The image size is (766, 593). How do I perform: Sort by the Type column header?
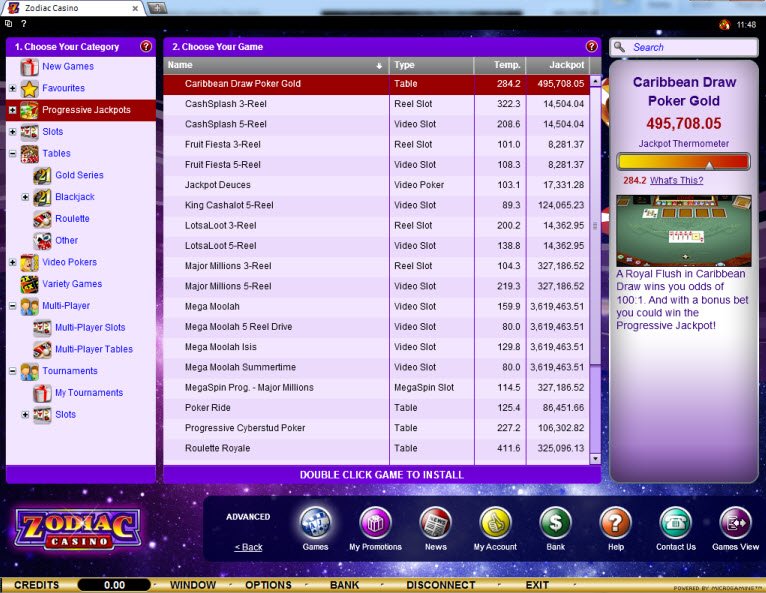pyautogui.click(x=431, y=65)
